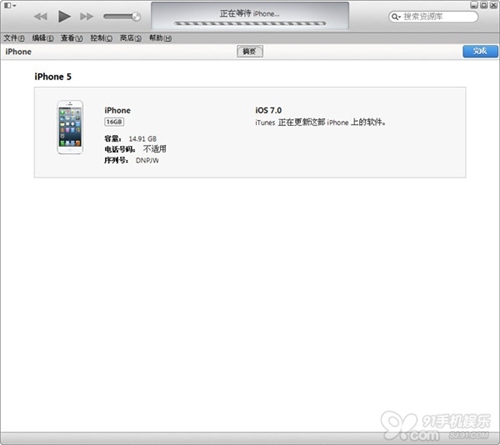Open the 文件 menu
Image resolution: width=500 pixels, height=445 pixels.
[x=14, y=38]
